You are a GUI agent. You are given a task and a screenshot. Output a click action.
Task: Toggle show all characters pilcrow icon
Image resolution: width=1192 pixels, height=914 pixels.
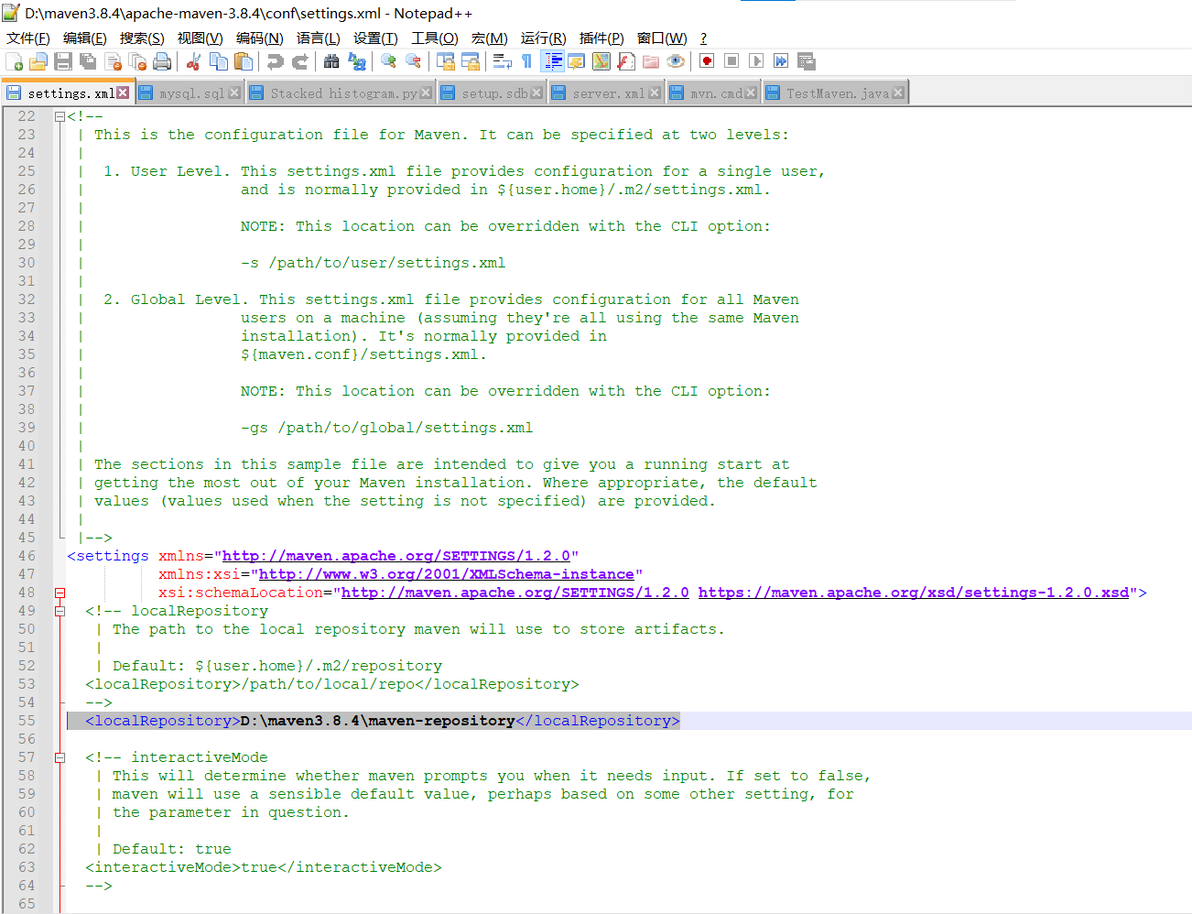click(527, 62)
